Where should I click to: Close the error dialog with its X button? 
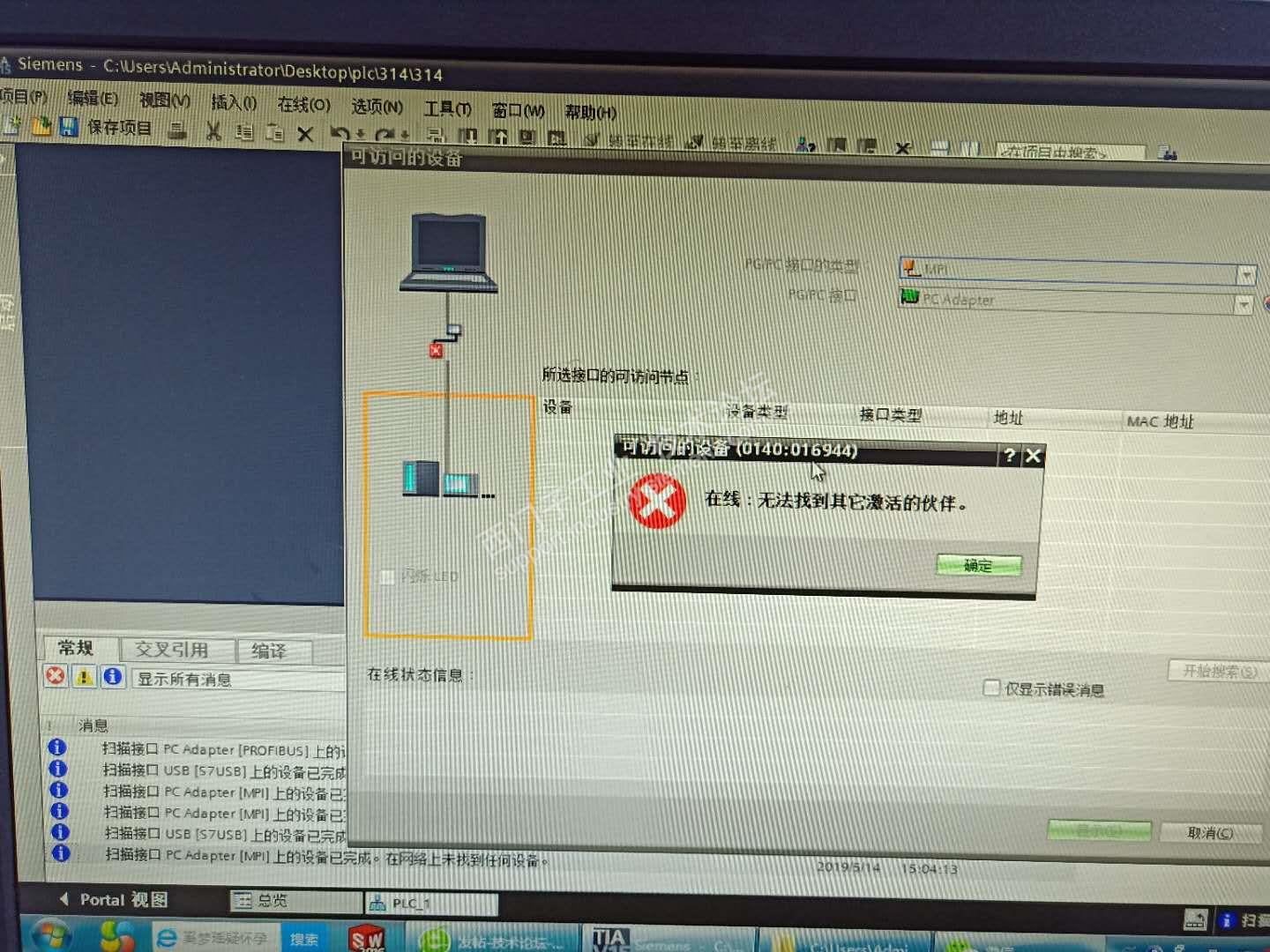coord(1033,457)
